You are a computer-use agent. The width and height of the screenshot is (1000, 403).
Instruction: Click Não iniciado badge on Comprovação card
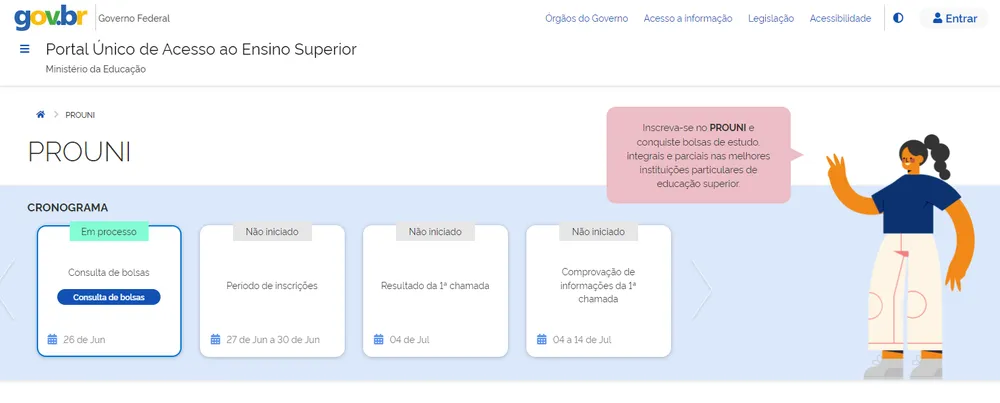point(599,232)
